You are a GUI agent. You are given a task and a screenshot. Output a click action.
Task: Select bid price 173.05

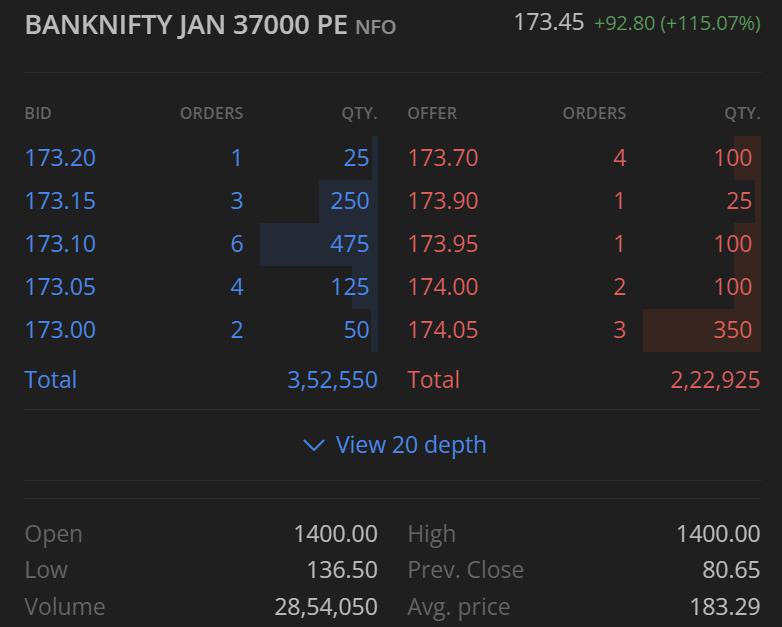(60, 287)
